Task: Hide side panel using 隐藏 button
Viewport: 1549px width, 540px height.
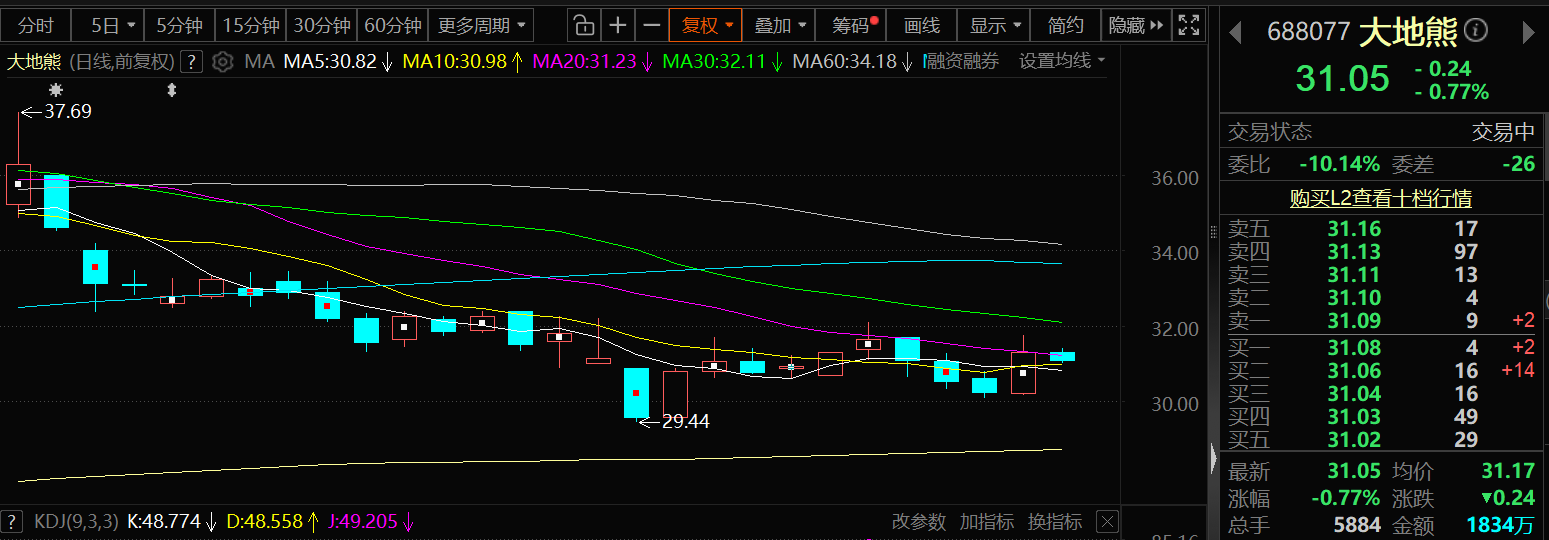Action: (1136, 25)
